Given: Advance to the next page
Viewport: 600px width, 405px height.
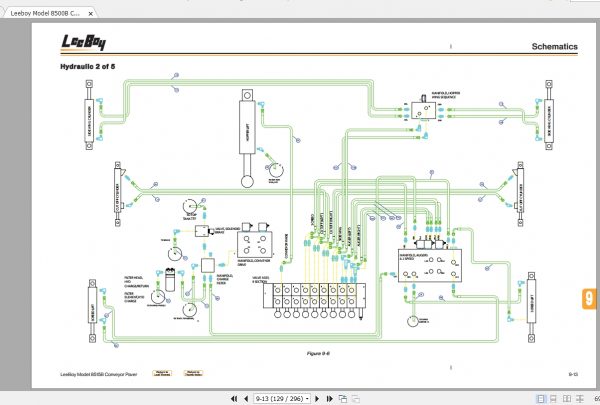Looking at the screenshot, I should coord(317,398).
